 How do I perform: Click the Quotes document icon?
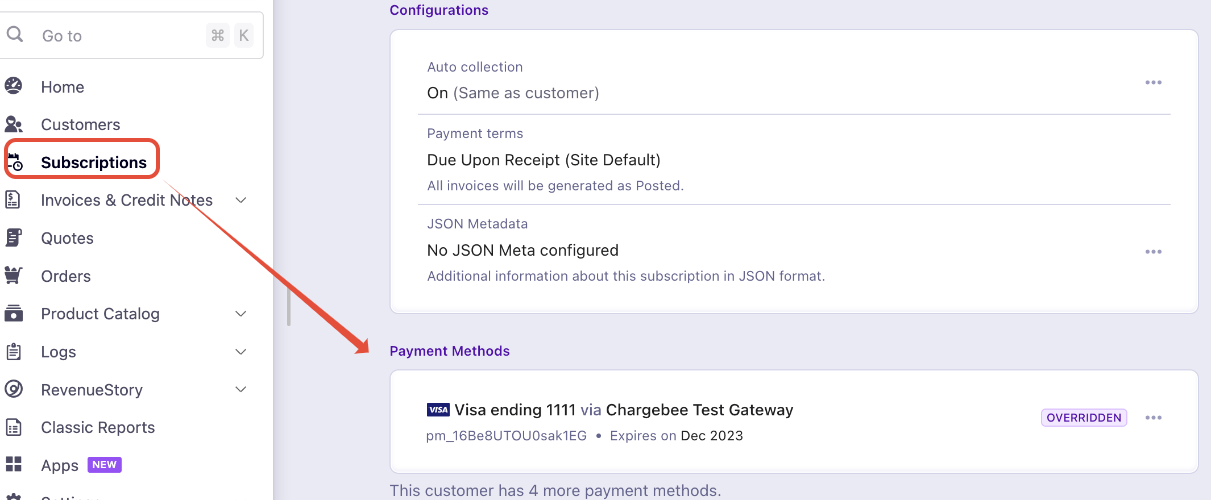pos(14,238)
